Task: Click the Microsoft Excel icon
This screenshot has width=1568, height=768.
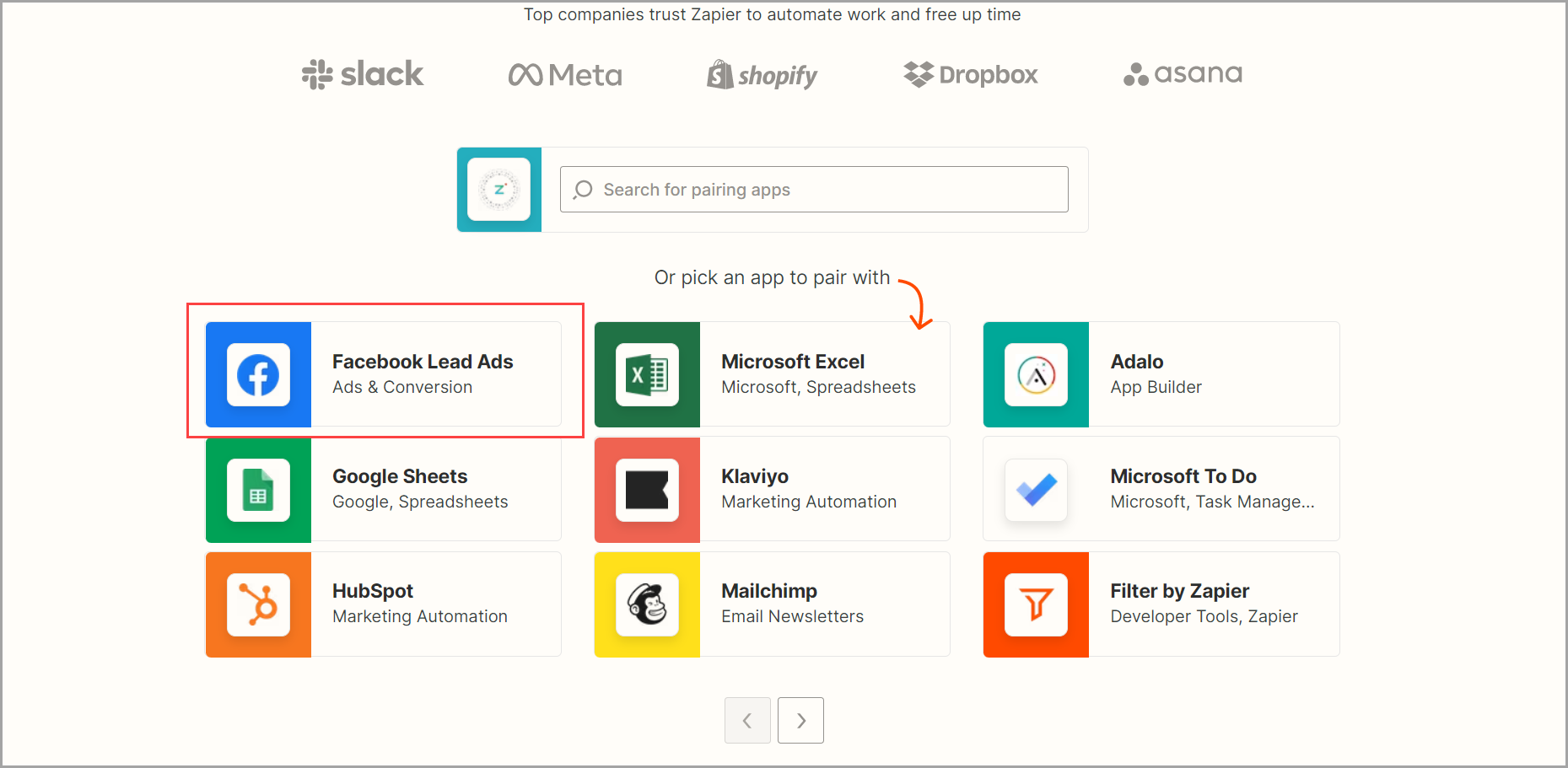Action: 647,374
